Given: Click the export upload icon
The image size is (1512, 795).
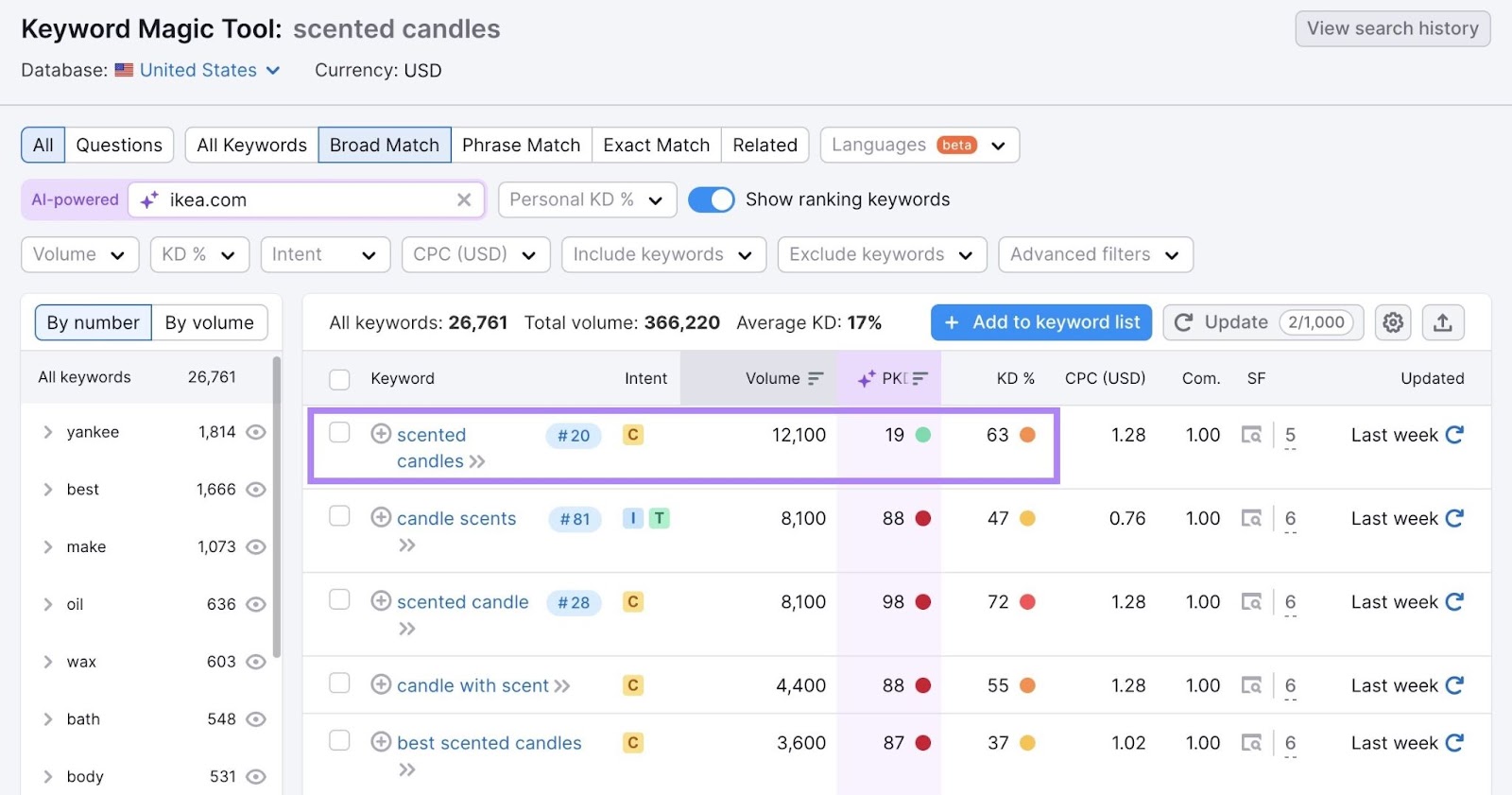Looking at the screenshot, I should click(x=1442, y=322).
